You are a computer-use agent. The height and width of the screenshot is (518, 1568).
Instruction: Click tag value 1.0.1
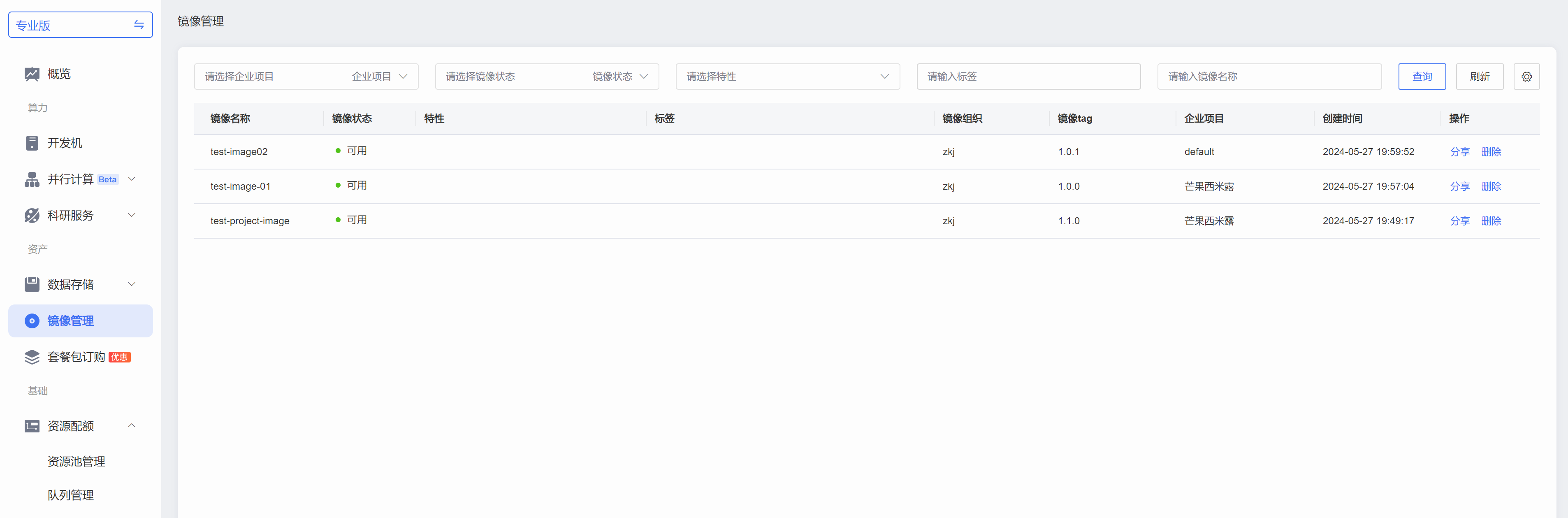coord(1069,151)
